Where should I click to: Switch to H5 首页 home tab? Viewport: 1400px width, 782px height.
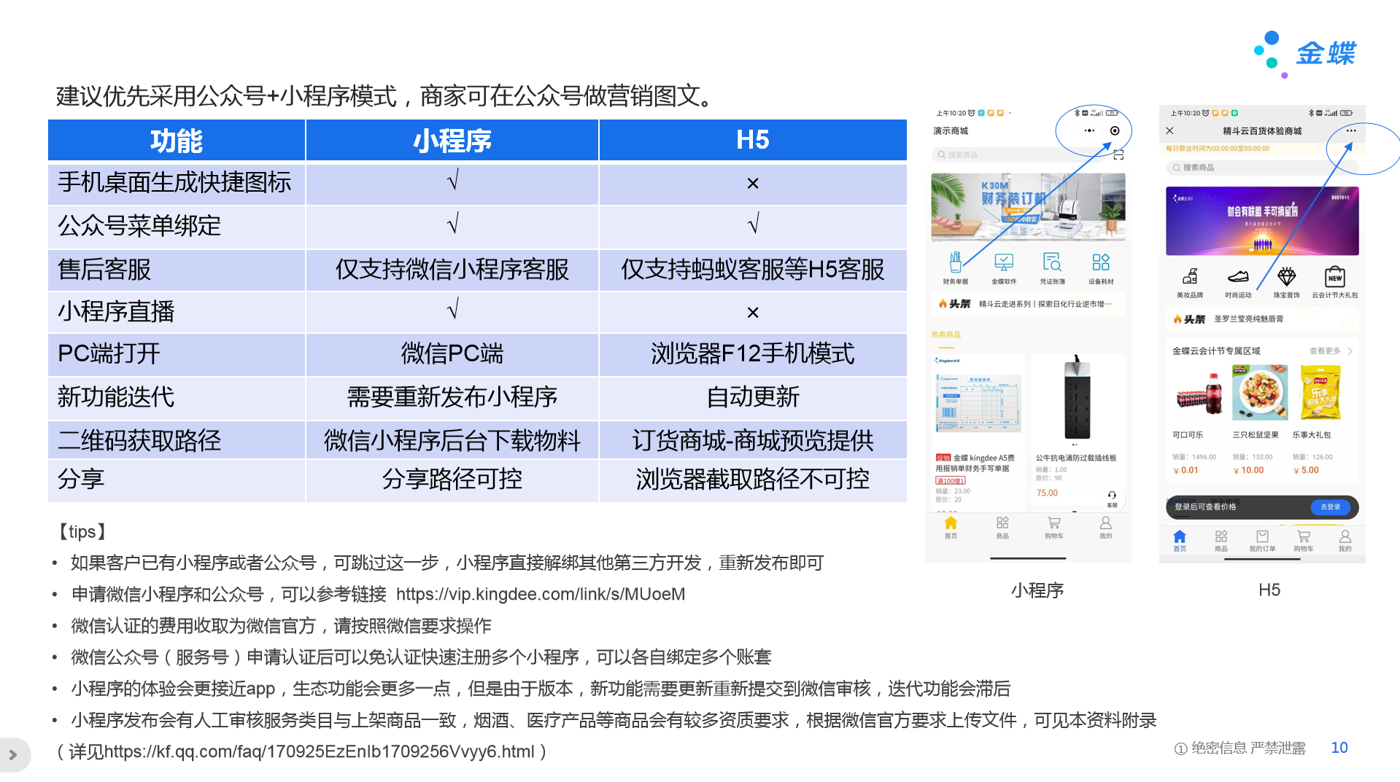1180,541
